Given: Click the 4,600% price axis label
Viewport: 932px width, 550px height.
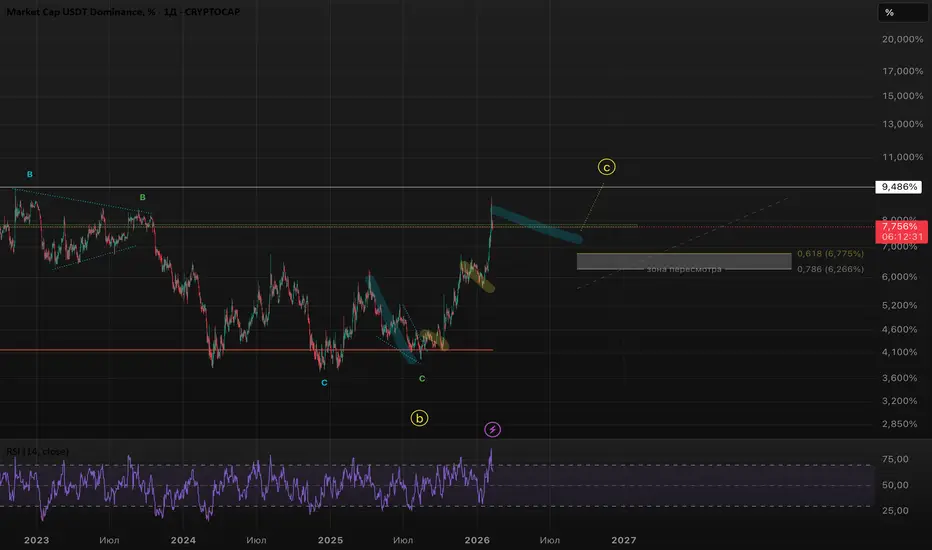Looking at the screenshot, I should pyautogui.click(x=900, y=329).
